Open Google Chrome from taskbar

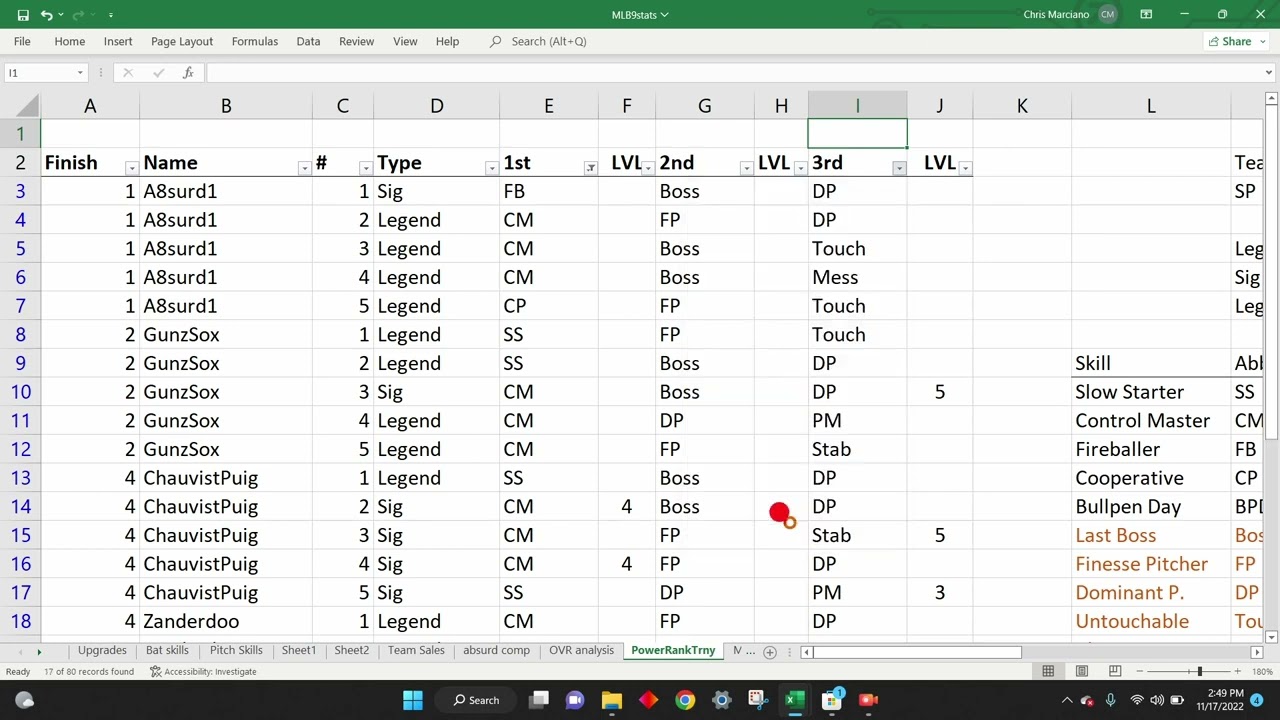pyautogui.click(x=685, y=700)
